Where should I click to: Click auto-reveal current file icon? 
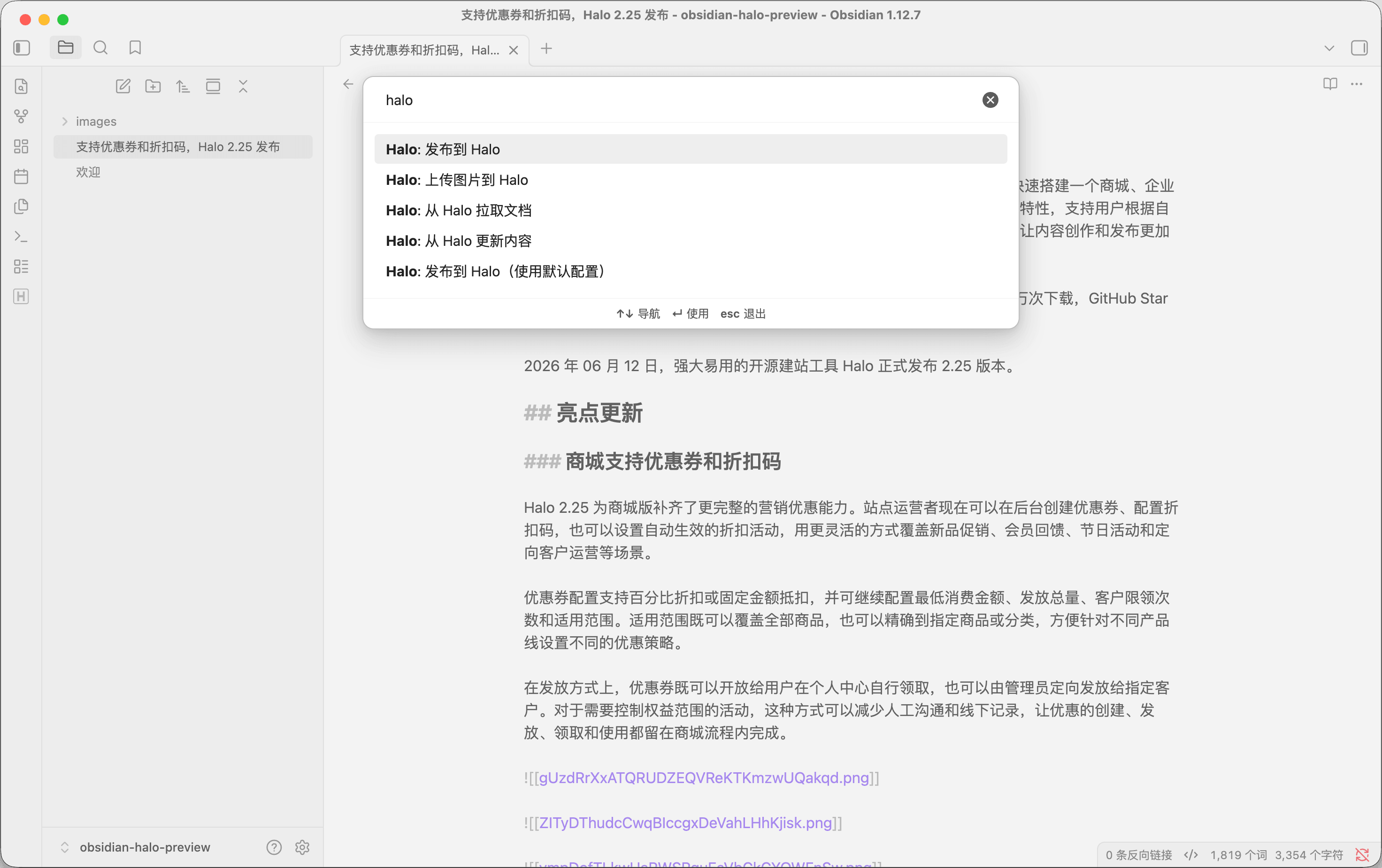(x=213, y=87)
